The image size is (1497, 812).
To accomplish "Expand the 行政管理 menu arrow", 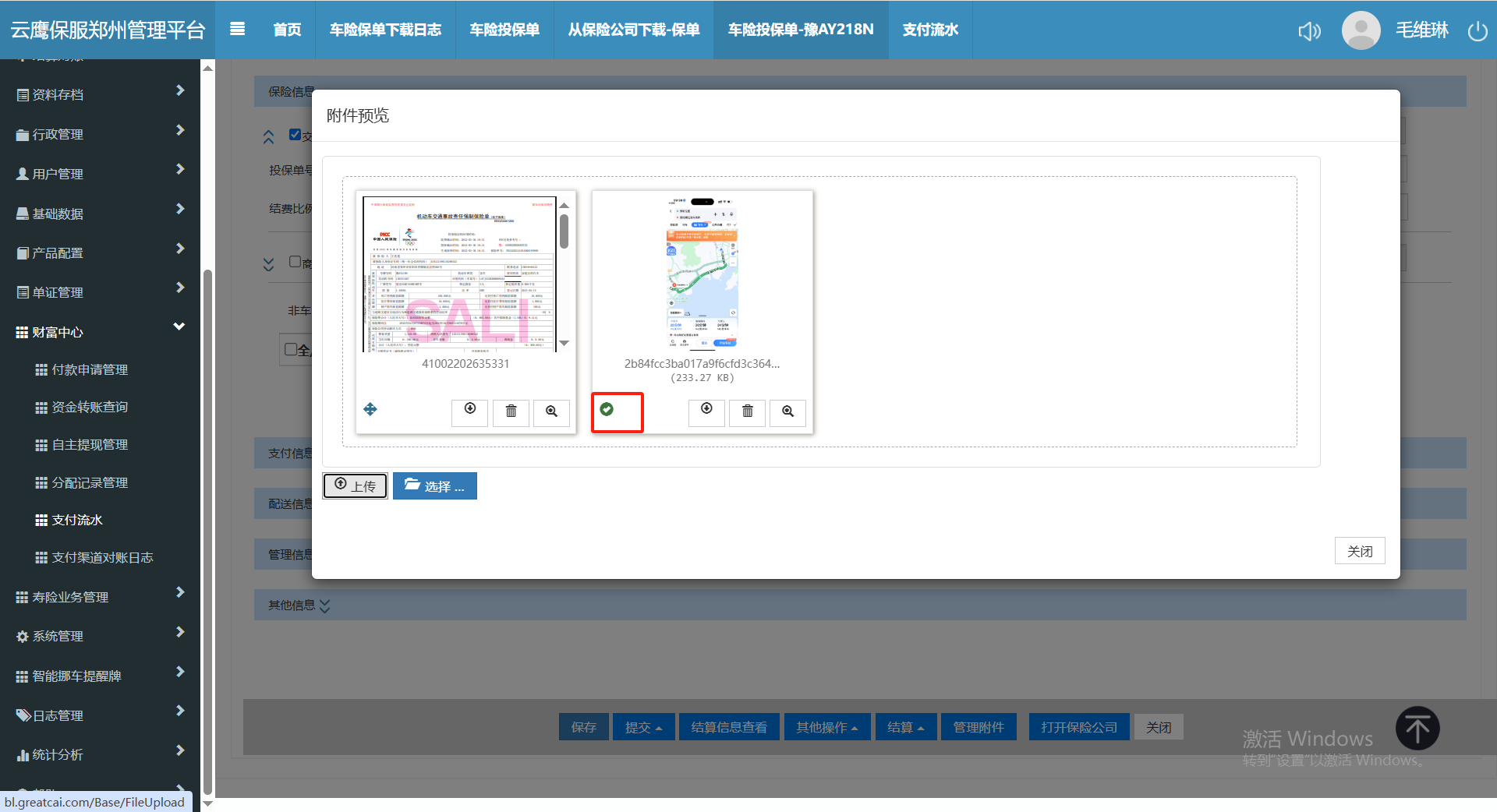I will 180,130.
